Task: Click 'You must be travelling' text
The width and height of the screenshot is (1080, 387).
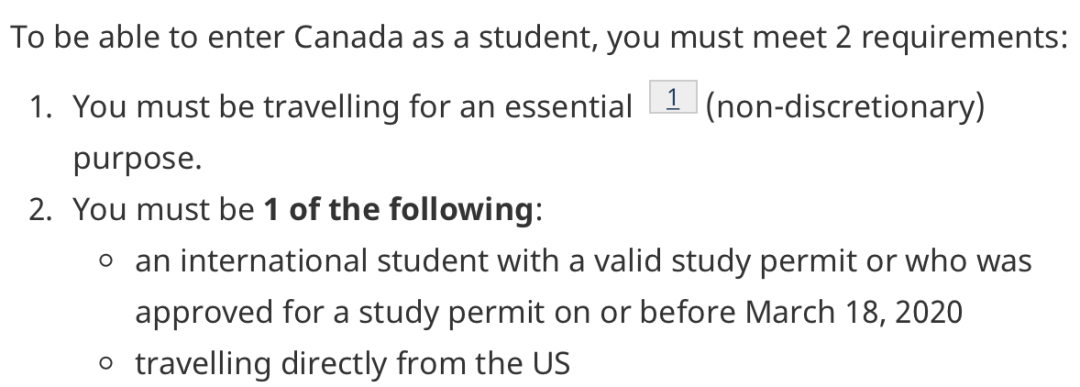Action: (236, 107)
